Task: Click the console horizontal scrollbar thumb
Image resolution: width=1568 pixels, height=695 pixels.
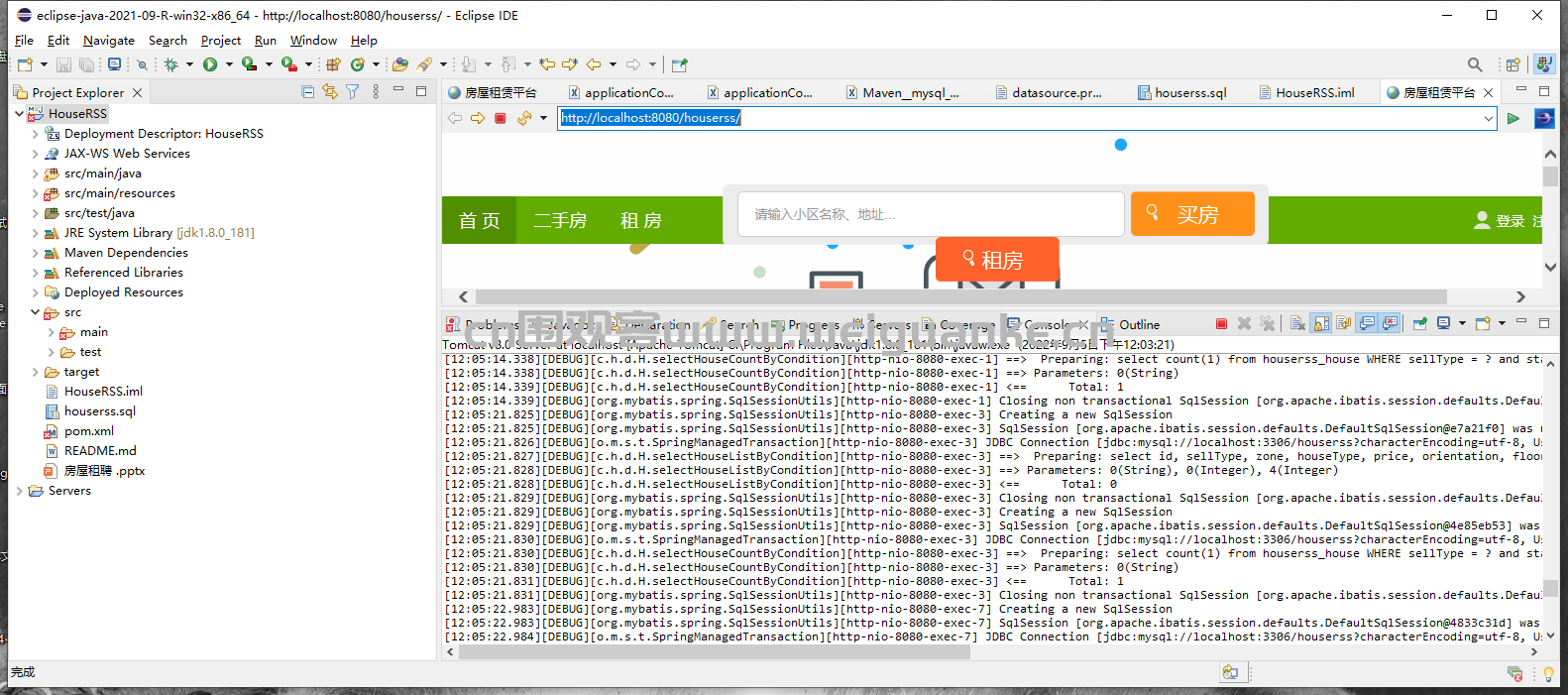Action: pyautogui.click(x=714, y=651)
